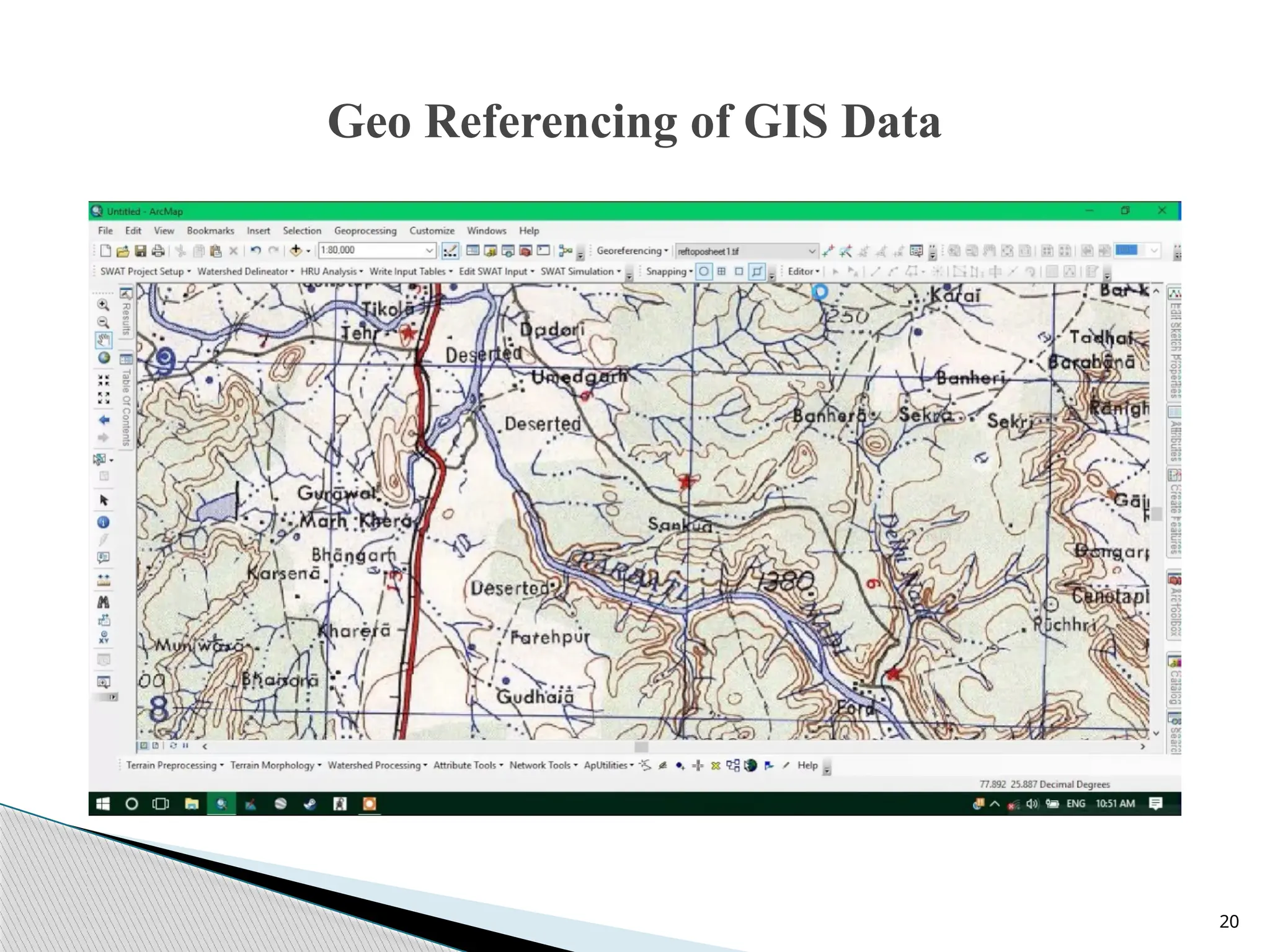Expand the map scale 1:80,000 dropdown
1270x952 pixels.
point(429,250)
